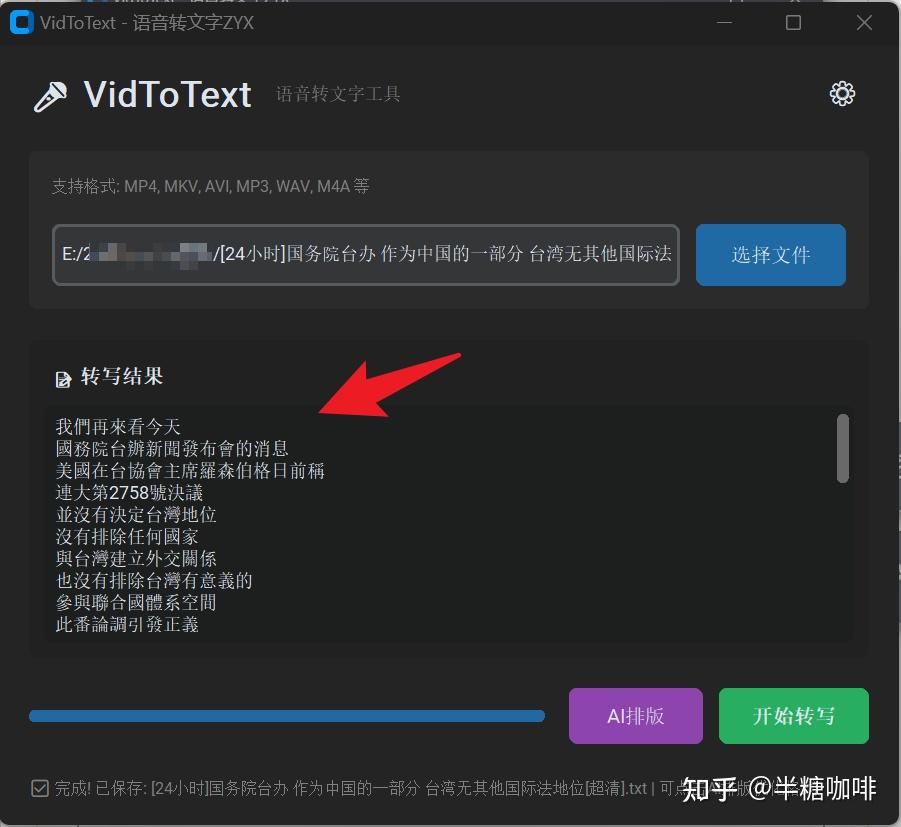Click the purple AI排版 button
Viewport: 901px width, 827px height.
(x=636, y=716)
